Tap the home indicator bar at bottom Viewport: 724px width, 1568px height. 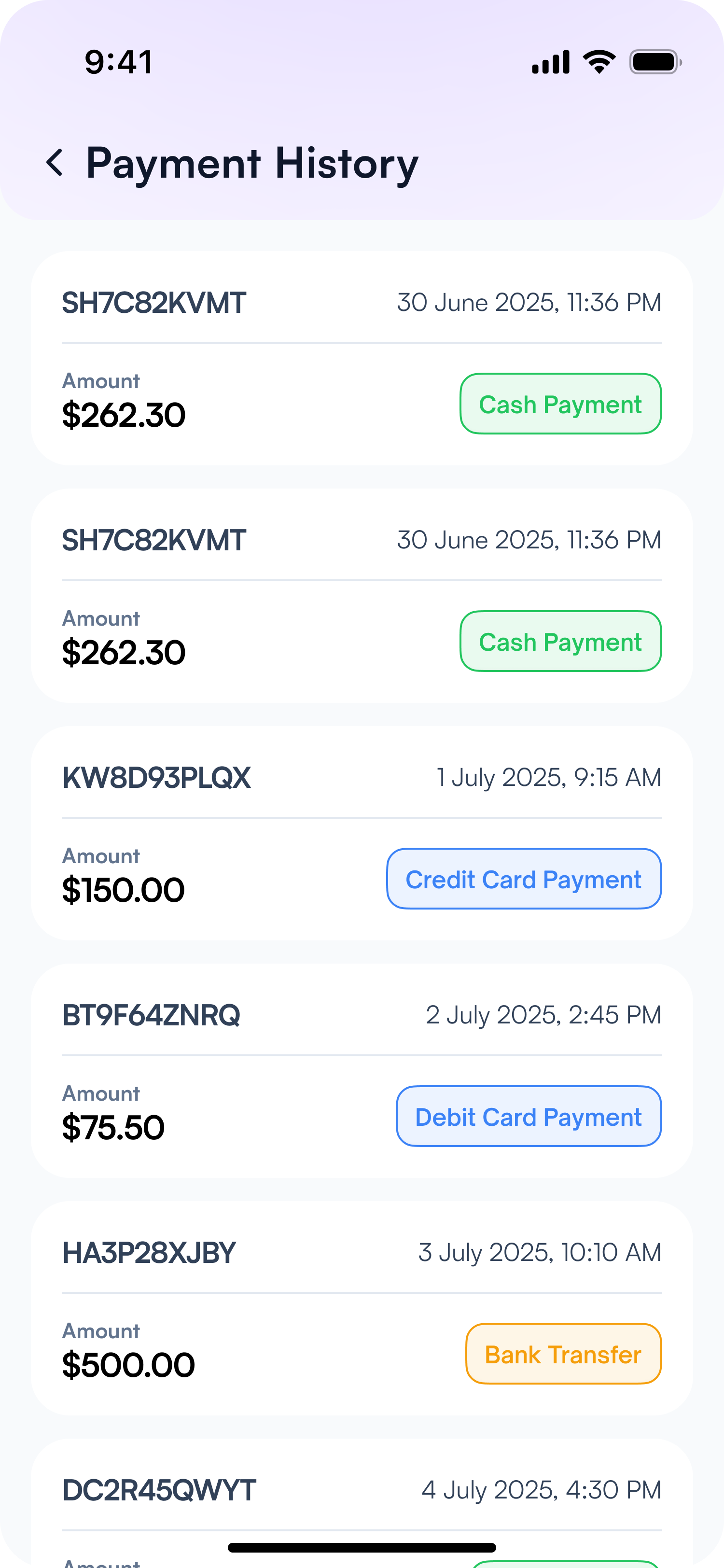pyautogui.click(x=362, y=1547)
